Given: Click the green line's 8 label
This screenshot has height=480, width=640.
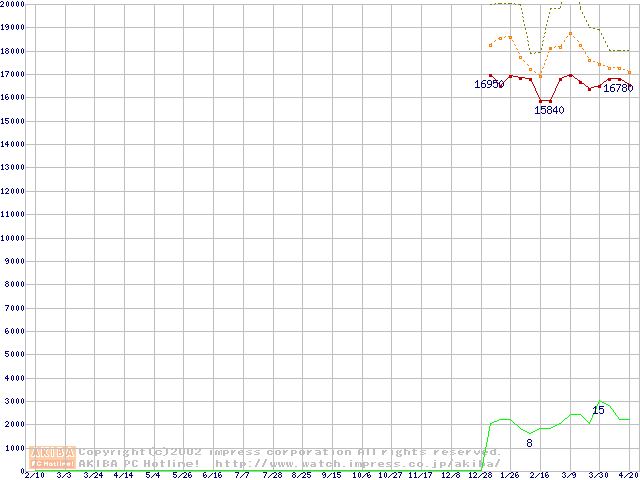Looking at the screenshot, I should pos(529,442).
